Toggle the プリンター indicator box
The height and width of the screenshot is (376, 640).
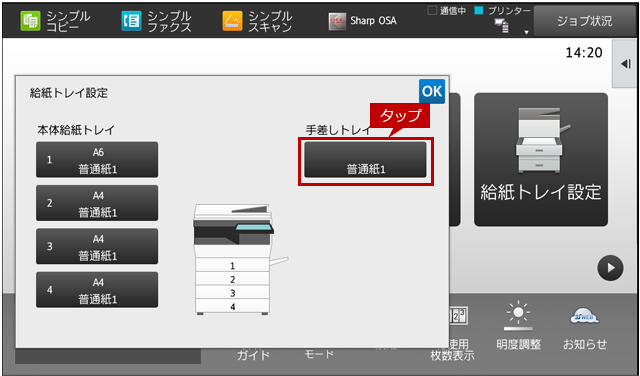tap(479, 11)
